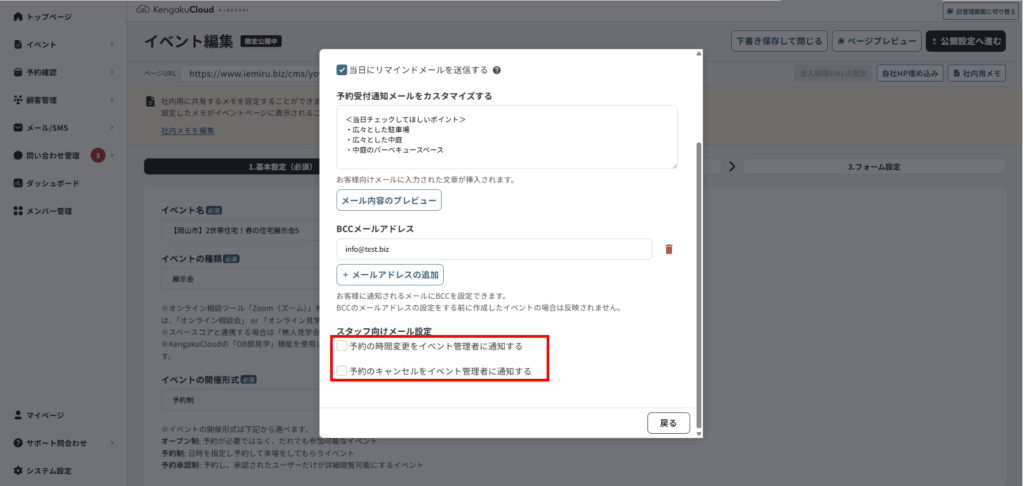Enable 予約の時間変更をイベント管理者に通知する

click(x=342, y=346)
